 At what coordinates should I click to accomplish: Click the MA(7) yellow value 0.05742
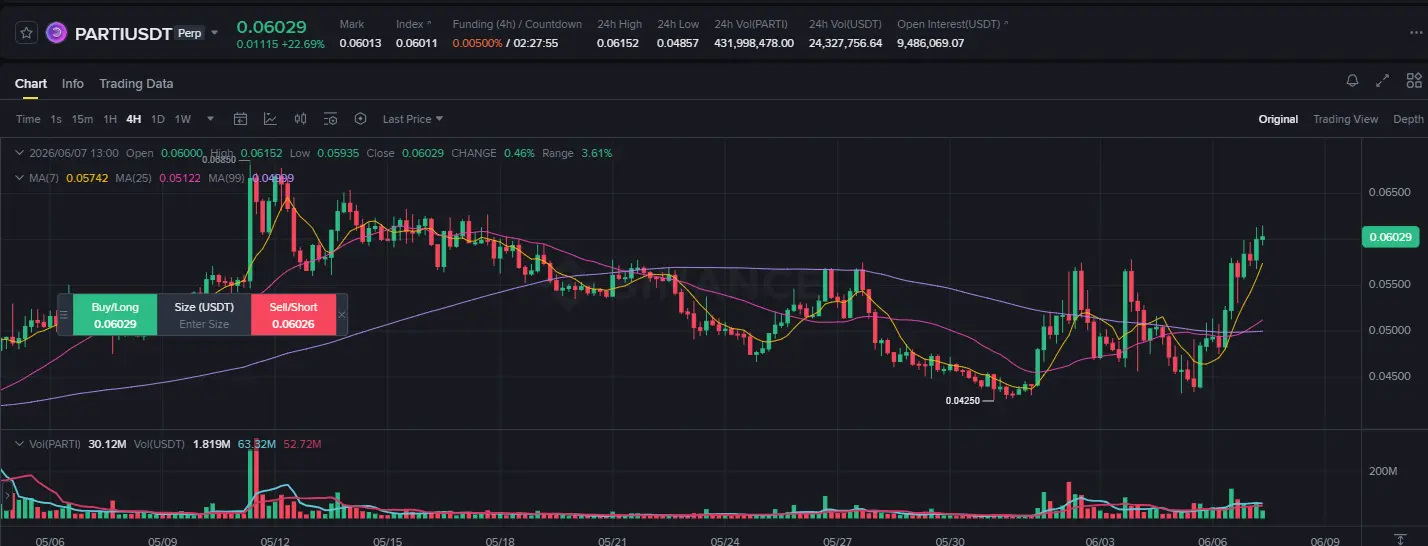pos(87,178)
